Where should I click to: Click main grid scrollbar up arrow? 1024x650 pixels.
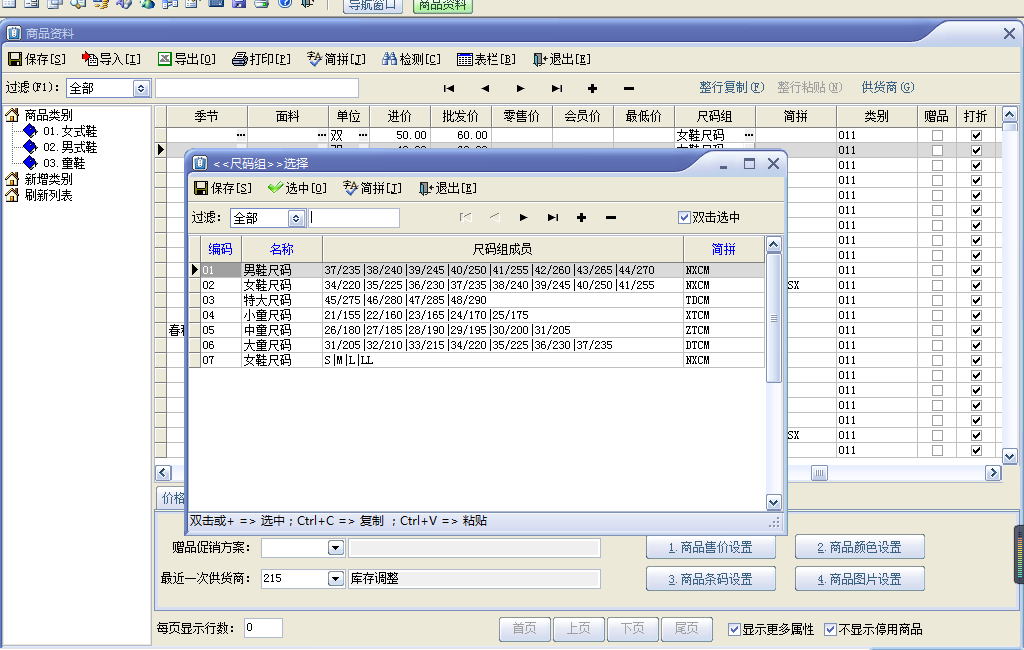pyautogui.click(x=1009, y=114)
